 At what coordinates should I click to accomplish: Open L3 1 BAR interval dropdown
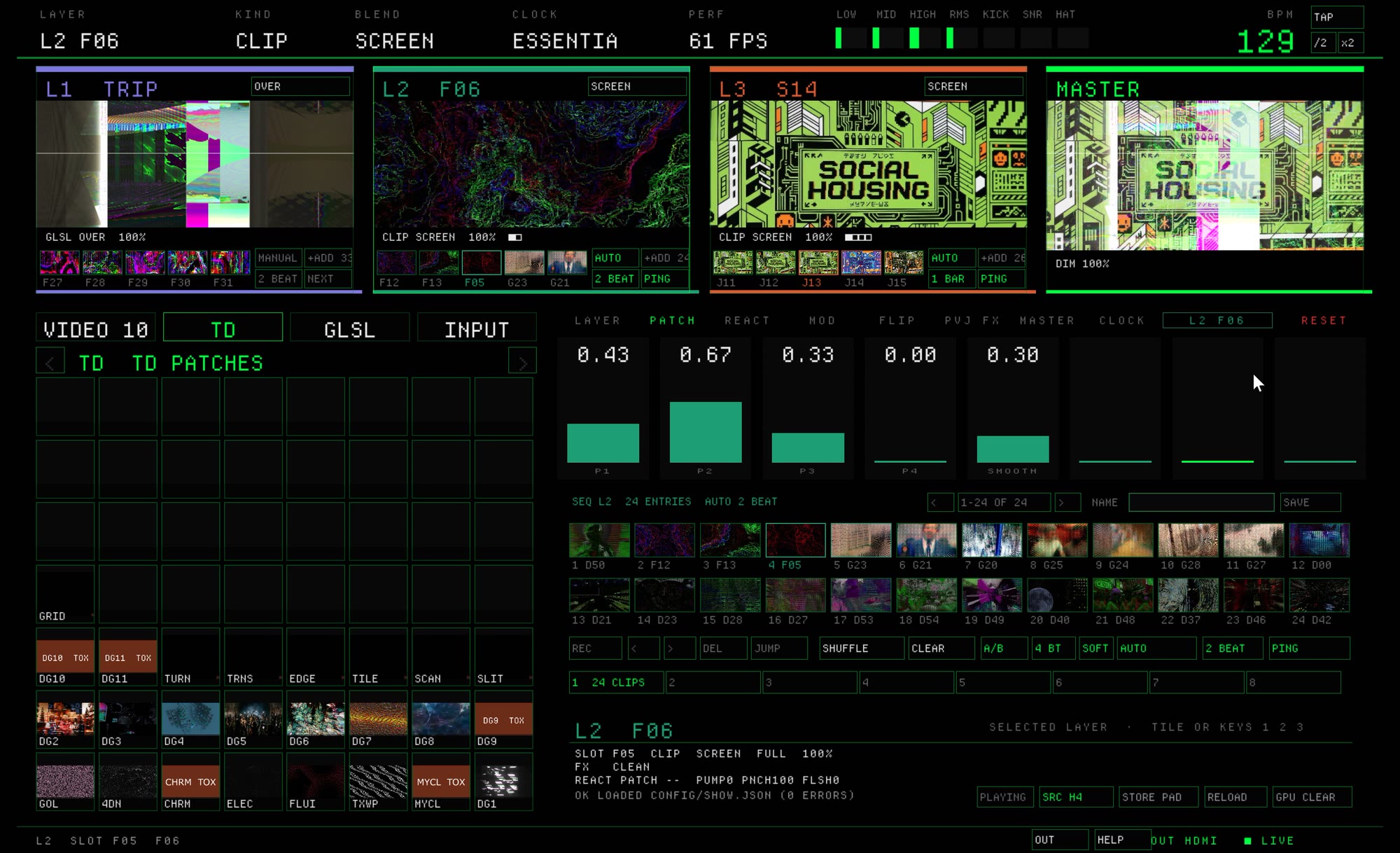(951, 279)
